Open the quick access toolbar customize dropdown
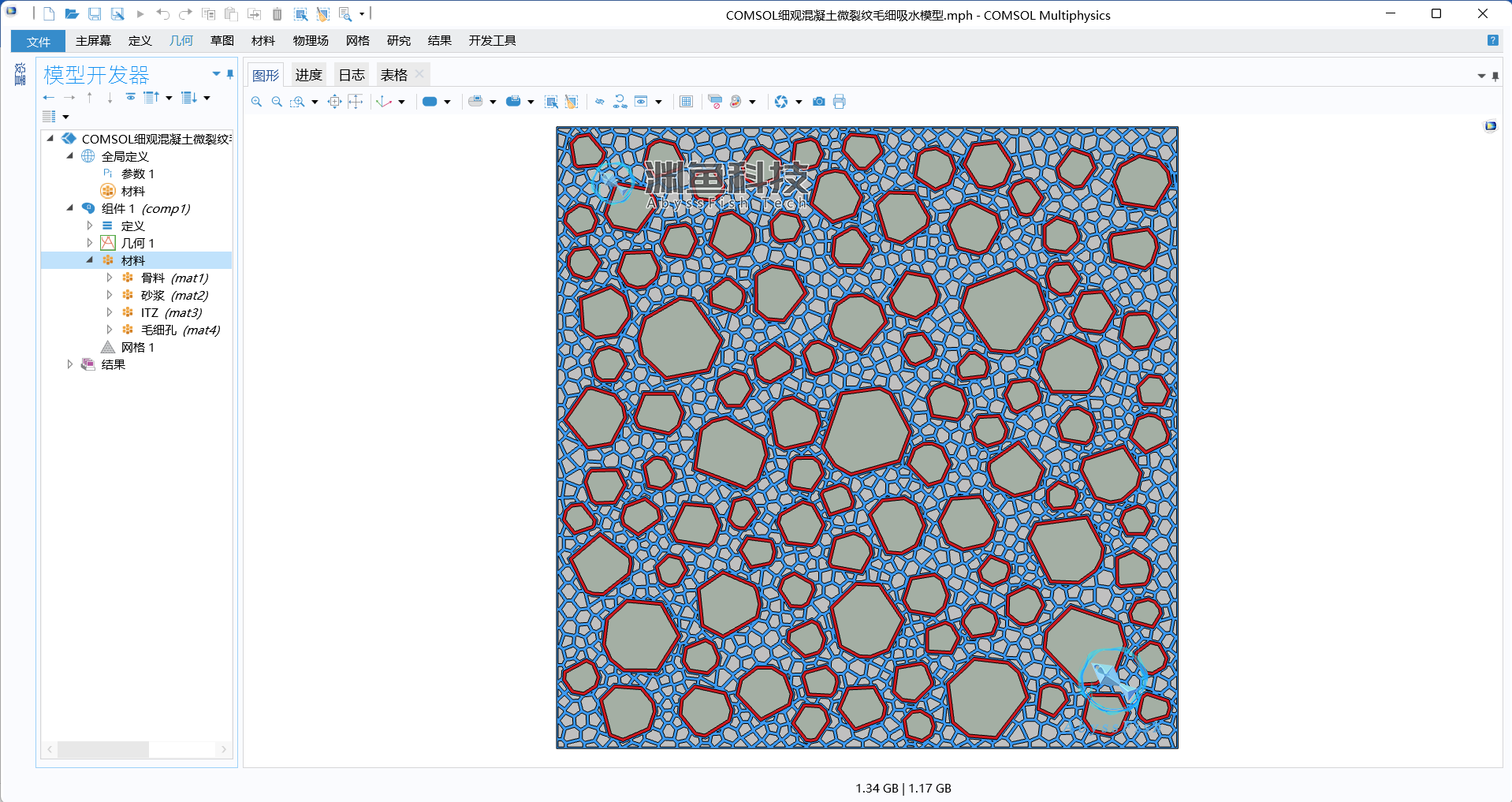Screen dimensions: 1512x802 [x=362, y=13]
